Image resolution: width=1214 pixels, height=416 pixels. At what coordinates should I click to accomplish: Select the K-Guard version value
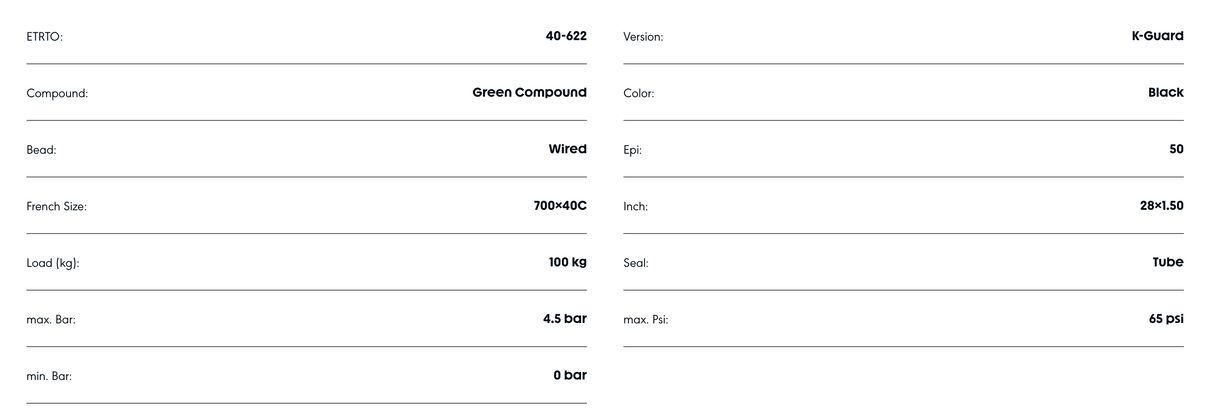click(x=1157, y=36)
